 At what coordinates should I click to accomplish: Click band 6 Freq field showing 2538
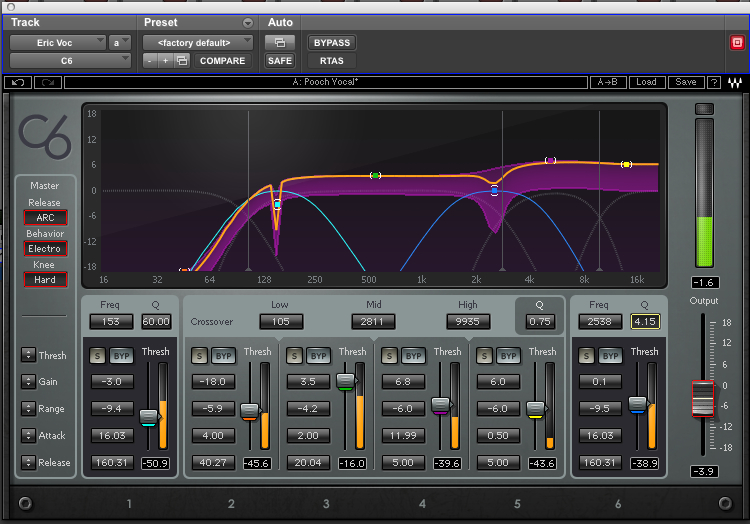tap(600, 322)
